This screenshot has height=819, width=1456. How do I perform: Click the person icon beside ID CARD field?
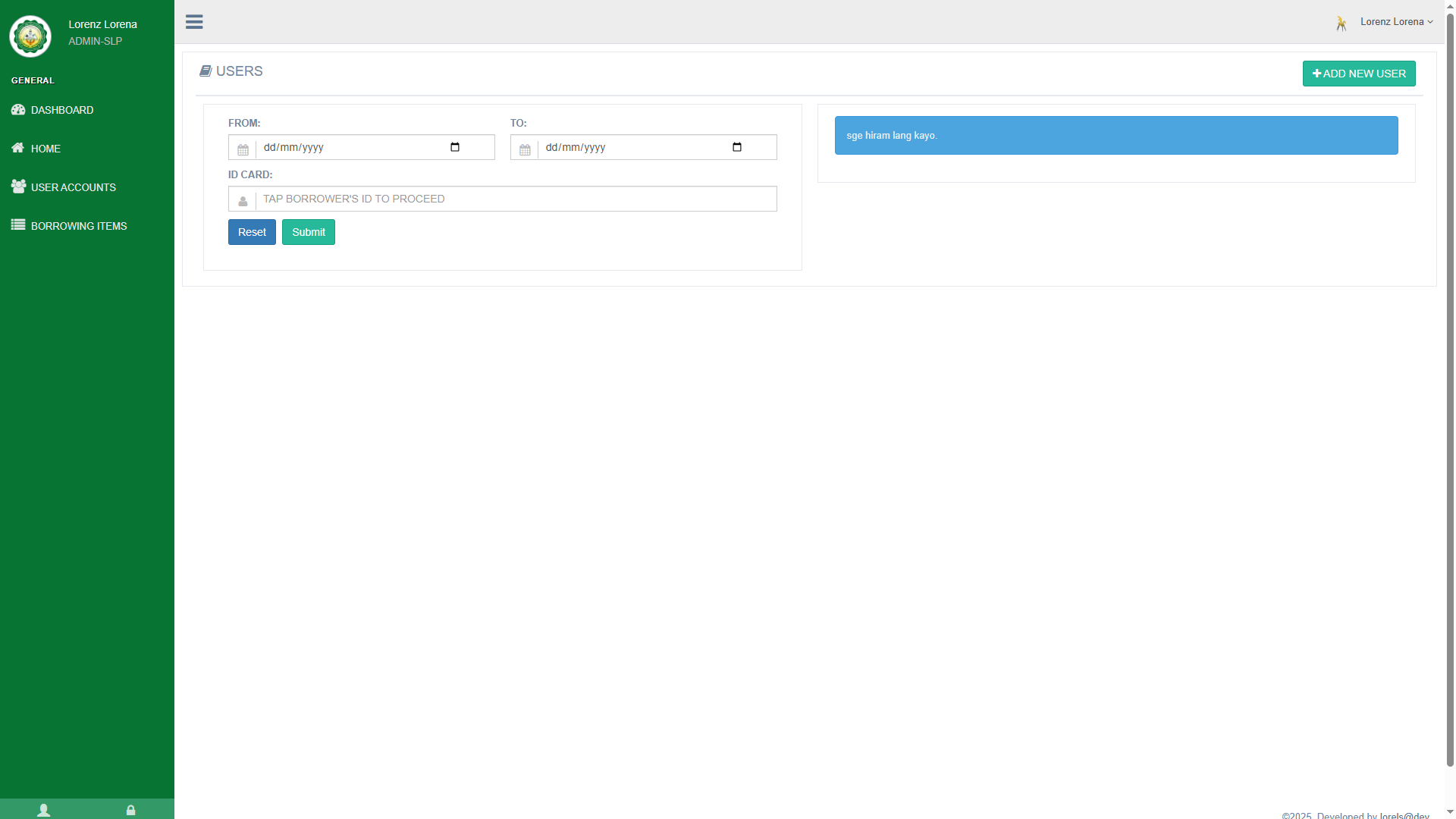coord(243,201)
